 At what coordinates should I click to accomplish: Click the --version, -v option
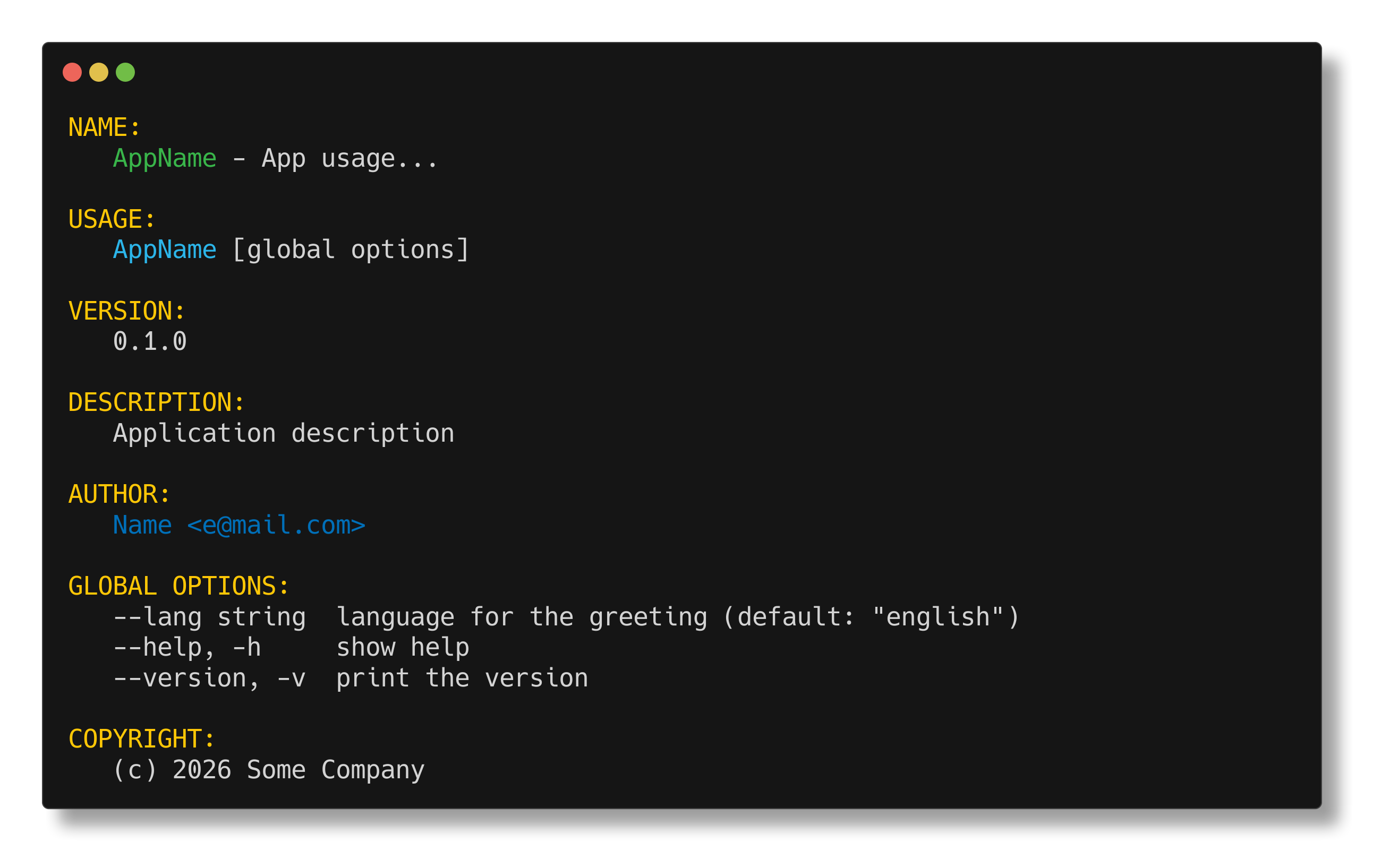209,678
